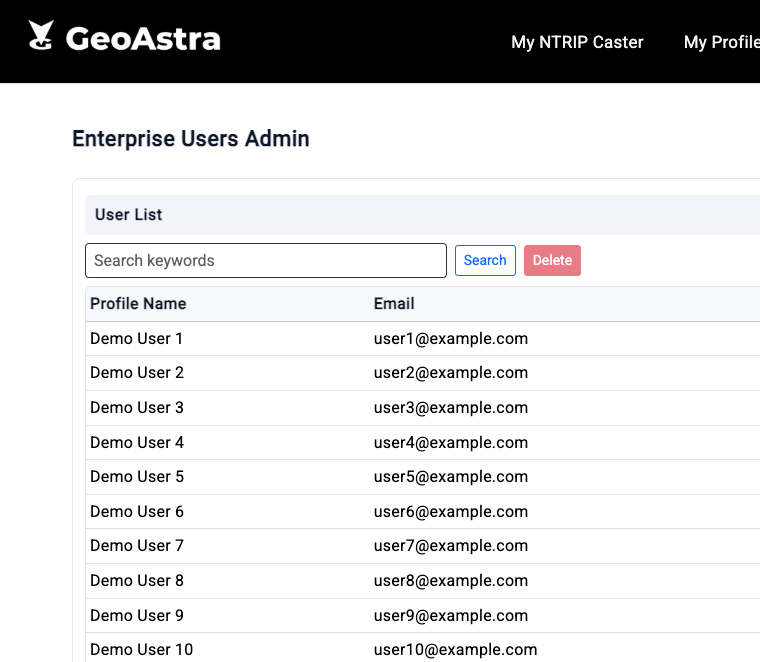Screen dimensions: 760x662
Task: Click email user3@example.com
Action: click(x=450, y=408)
